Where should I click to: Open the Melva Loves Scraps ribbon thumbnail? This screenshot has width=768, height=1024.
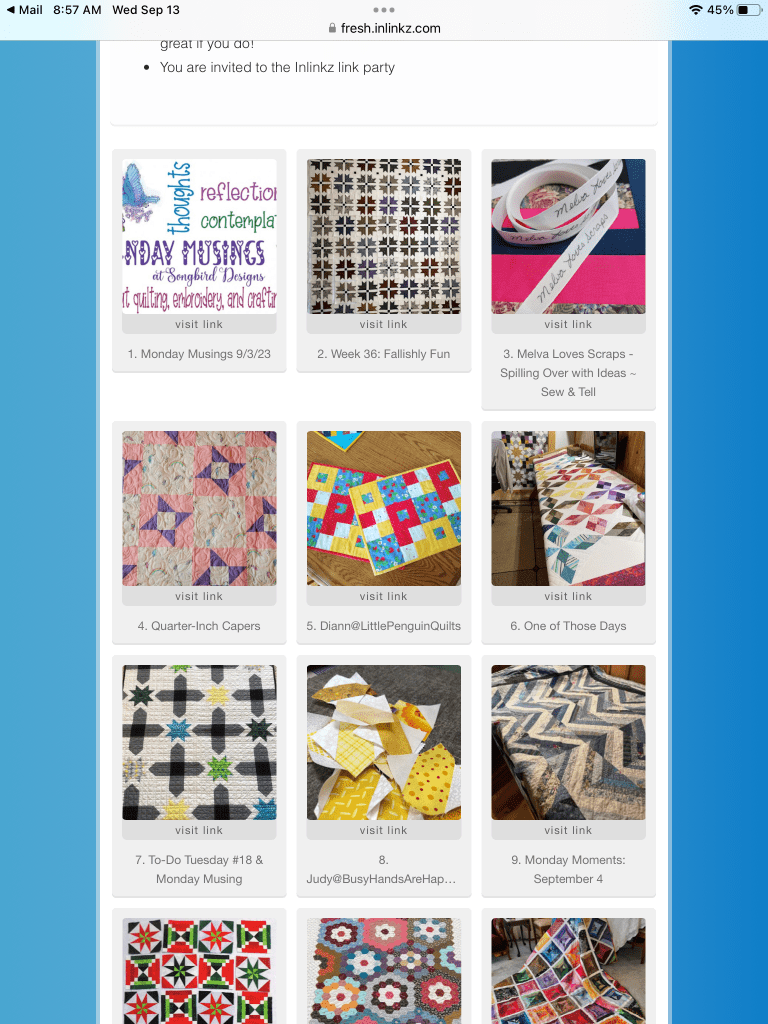pyautogui.click(x=568, y=236)
